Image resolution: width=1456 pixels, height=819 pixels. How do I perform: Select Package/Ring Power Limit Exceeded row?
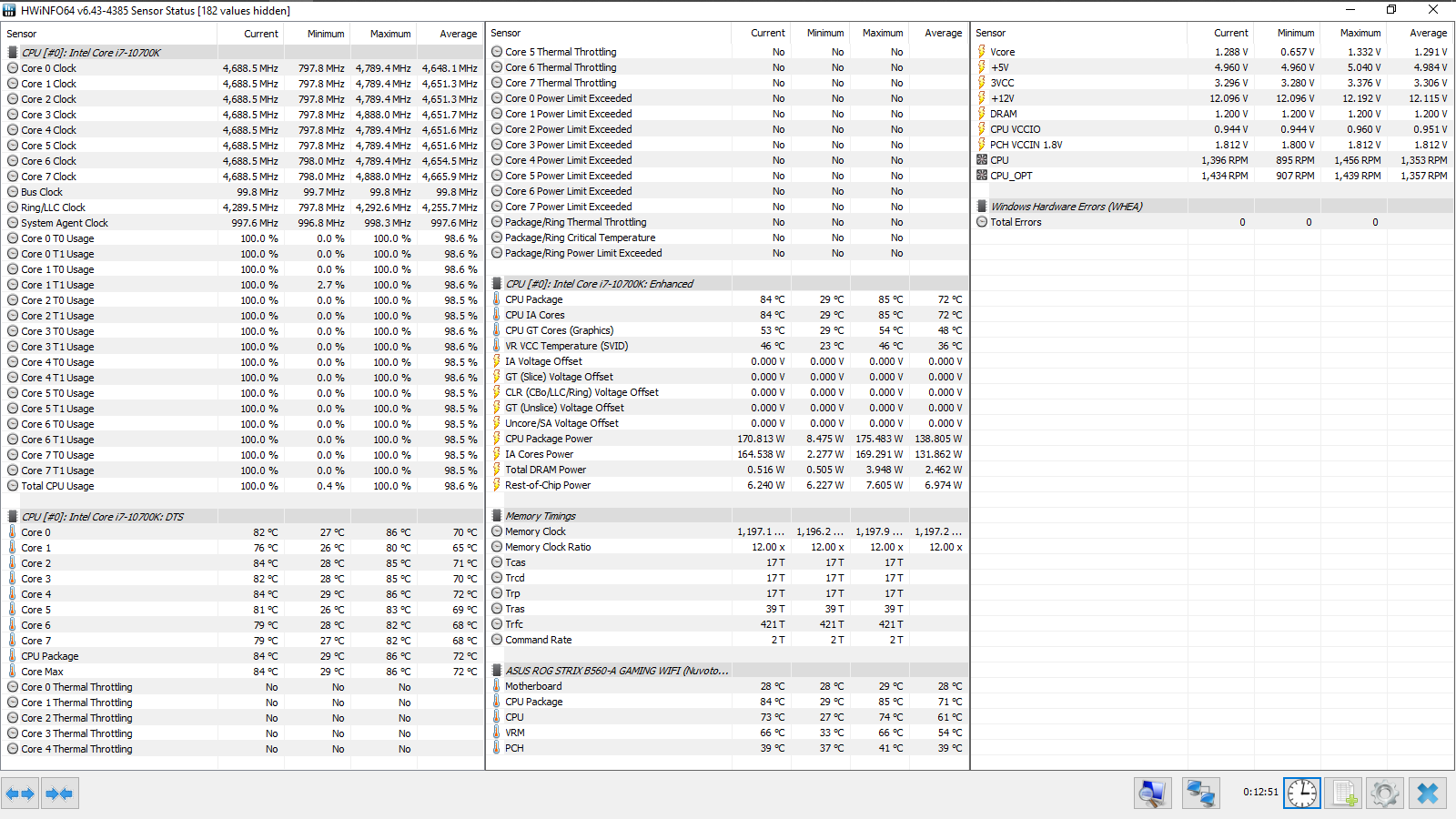coord(727,253)
